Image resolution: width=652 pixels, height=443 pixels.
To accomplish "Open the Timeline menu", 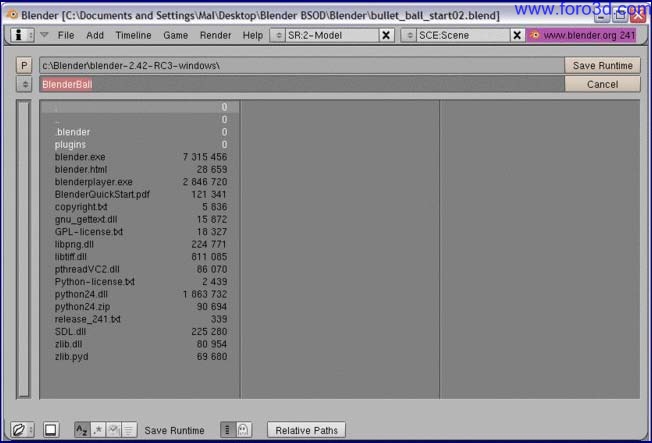I will pos(133,35).
